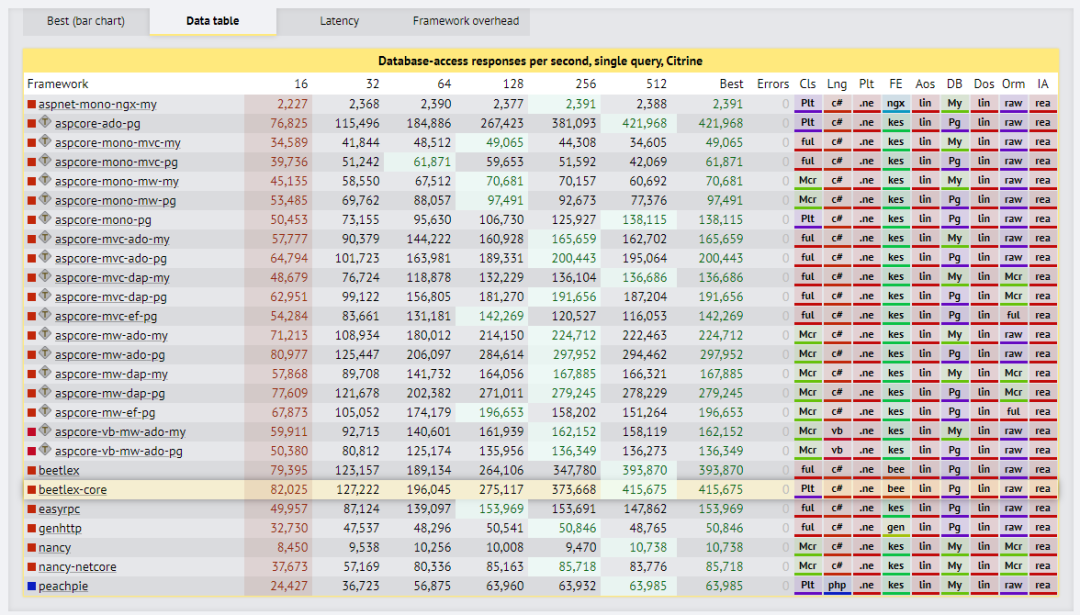Click the badge icon beside aspcore-vb-mw-ado-my
The width and height of the screenshot is (1080, 615).
[45, 431]
